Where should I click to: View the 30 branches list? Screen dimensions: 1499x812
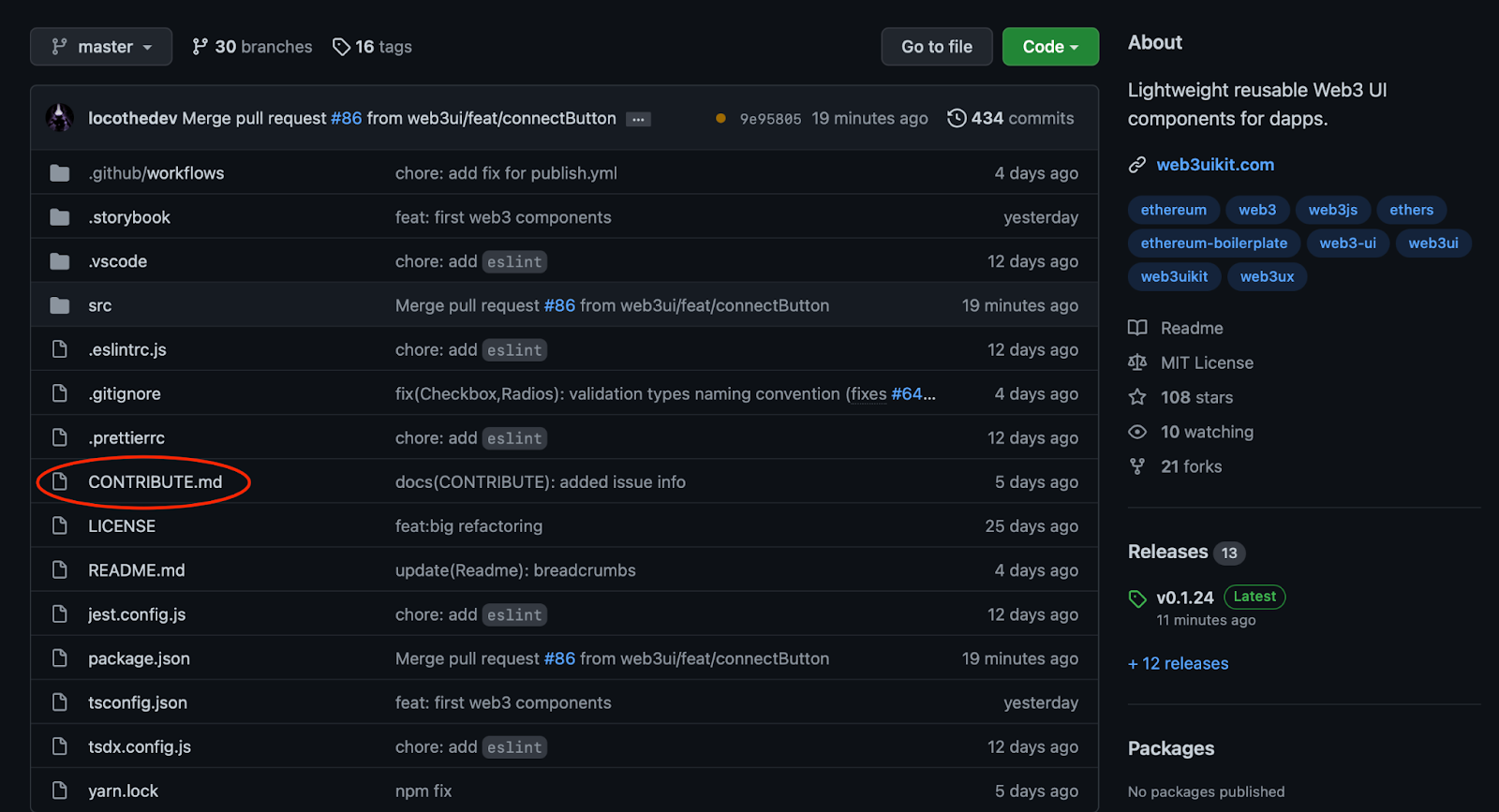tap(252, 47)
